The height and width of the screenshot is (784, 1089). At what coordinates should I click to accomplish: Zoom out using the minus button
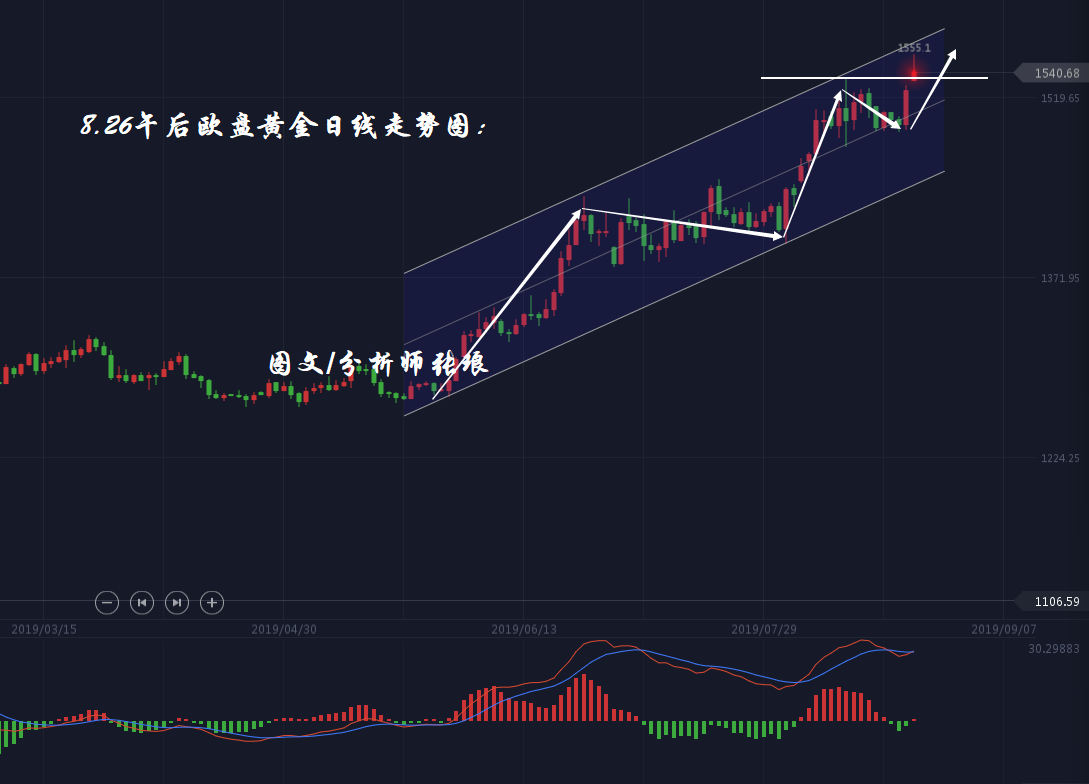click(107, 602)
